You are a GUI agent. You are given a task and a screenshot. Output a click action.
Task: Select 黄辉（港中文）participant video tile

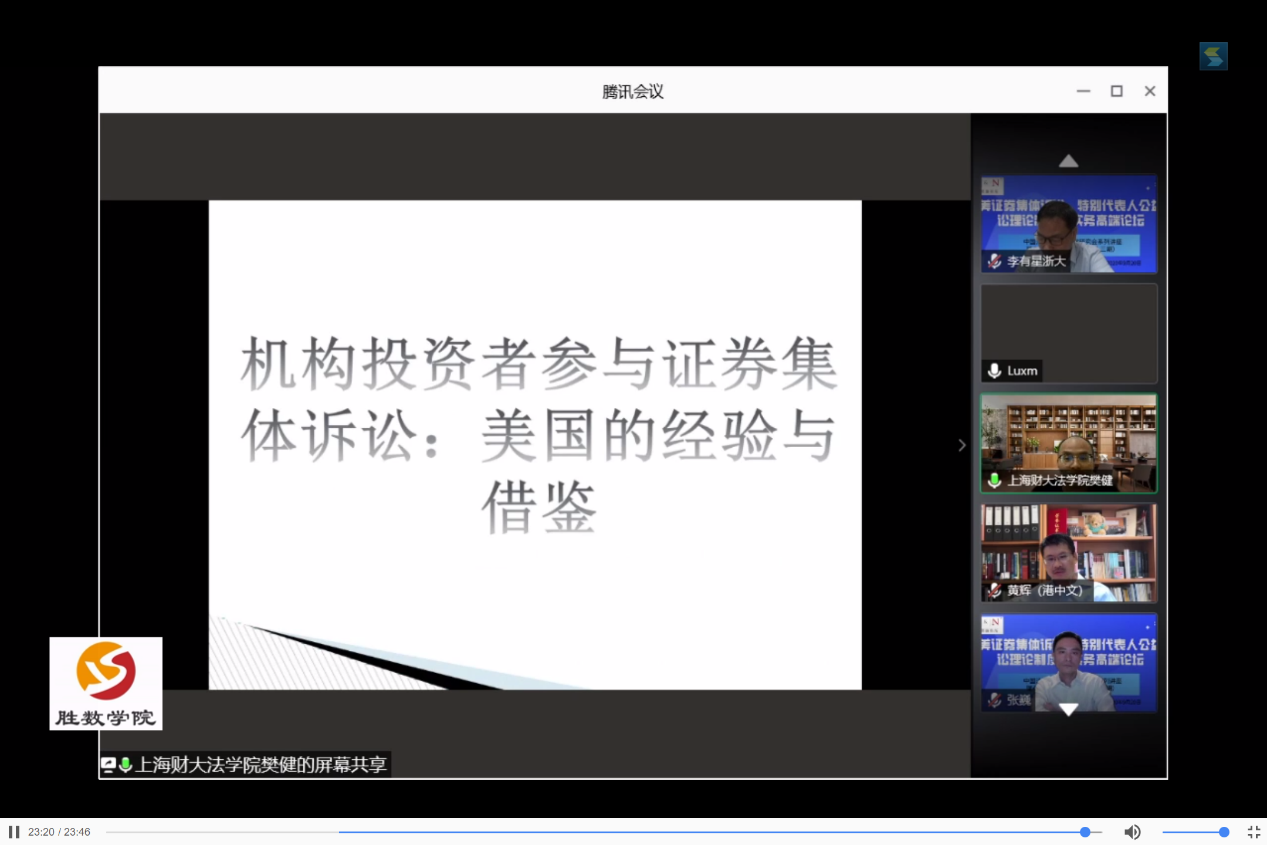(x=1068, y=552)
